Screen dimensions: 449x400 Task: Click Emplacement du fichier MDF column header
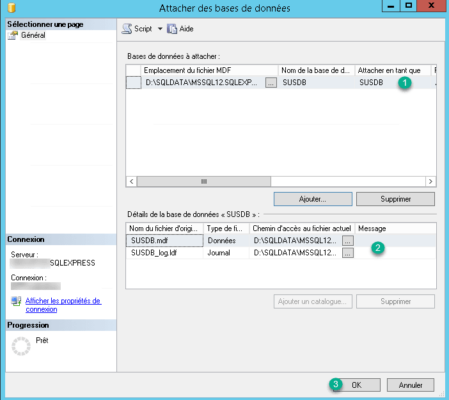coord(210,70)
